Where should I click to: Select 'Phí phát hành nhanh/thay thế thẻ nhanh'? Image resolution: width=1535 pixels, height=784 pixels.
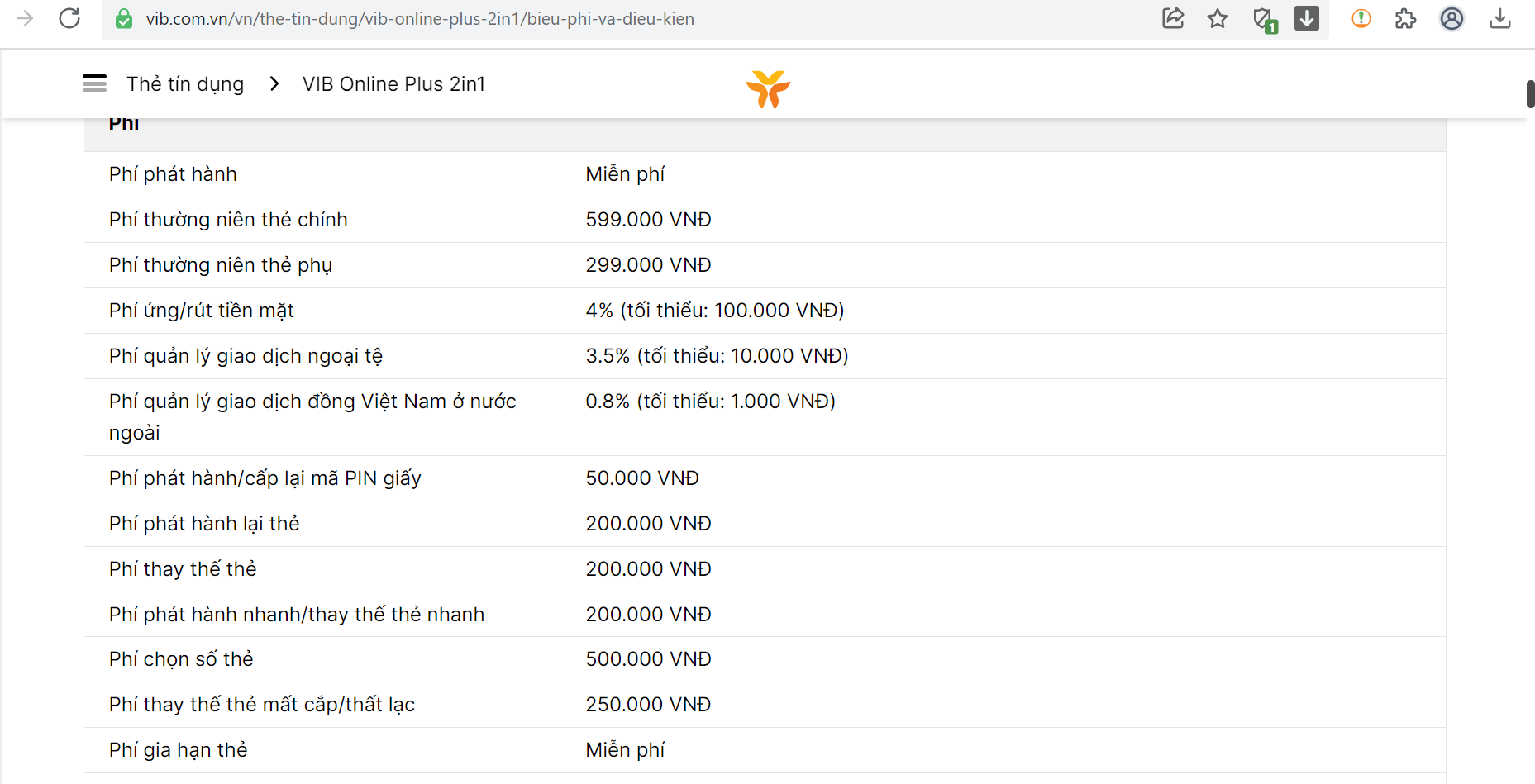click(297, 615)
